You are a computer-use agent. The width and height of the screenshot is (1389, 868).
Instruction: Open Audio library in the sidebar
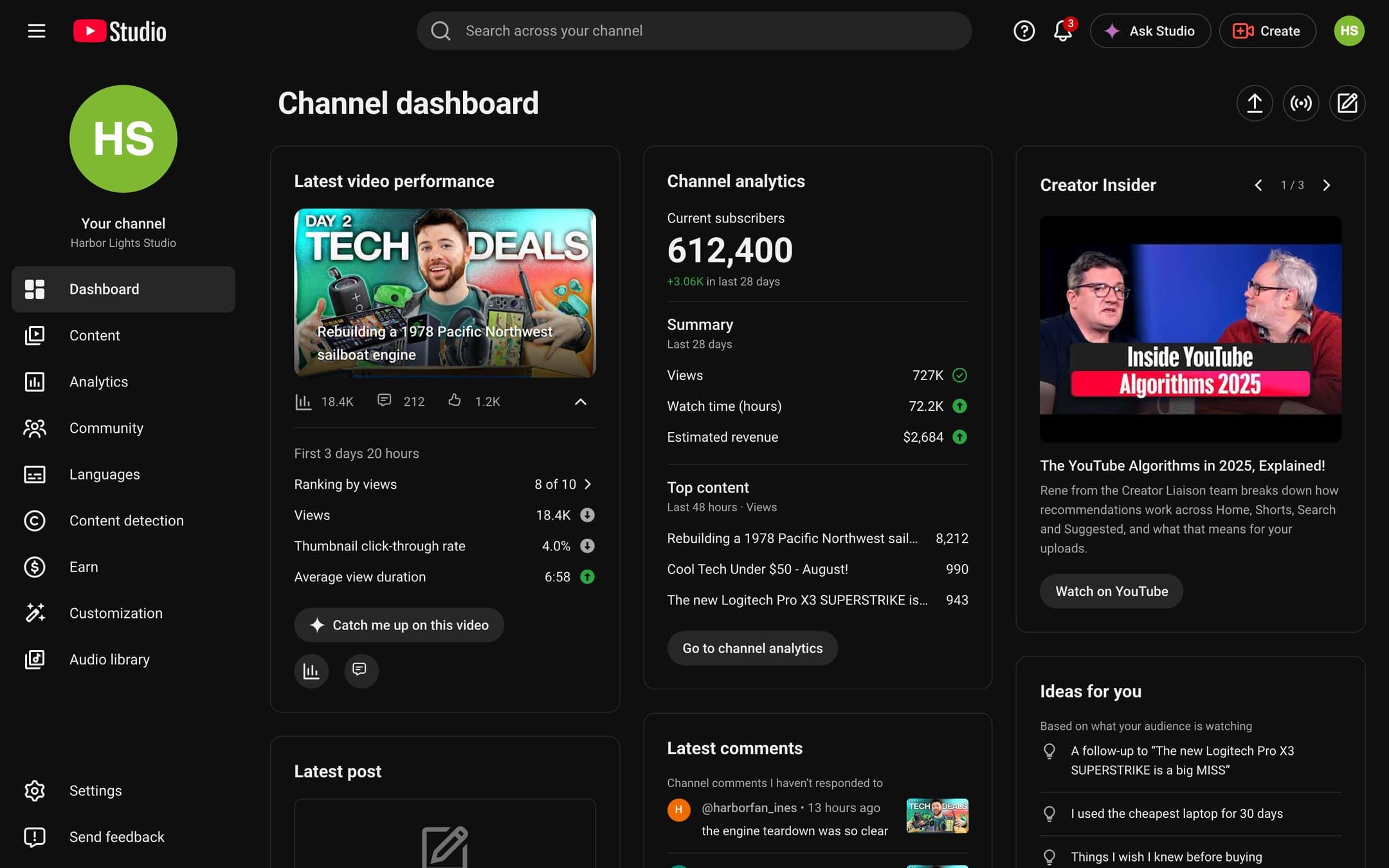click(123, 660)
